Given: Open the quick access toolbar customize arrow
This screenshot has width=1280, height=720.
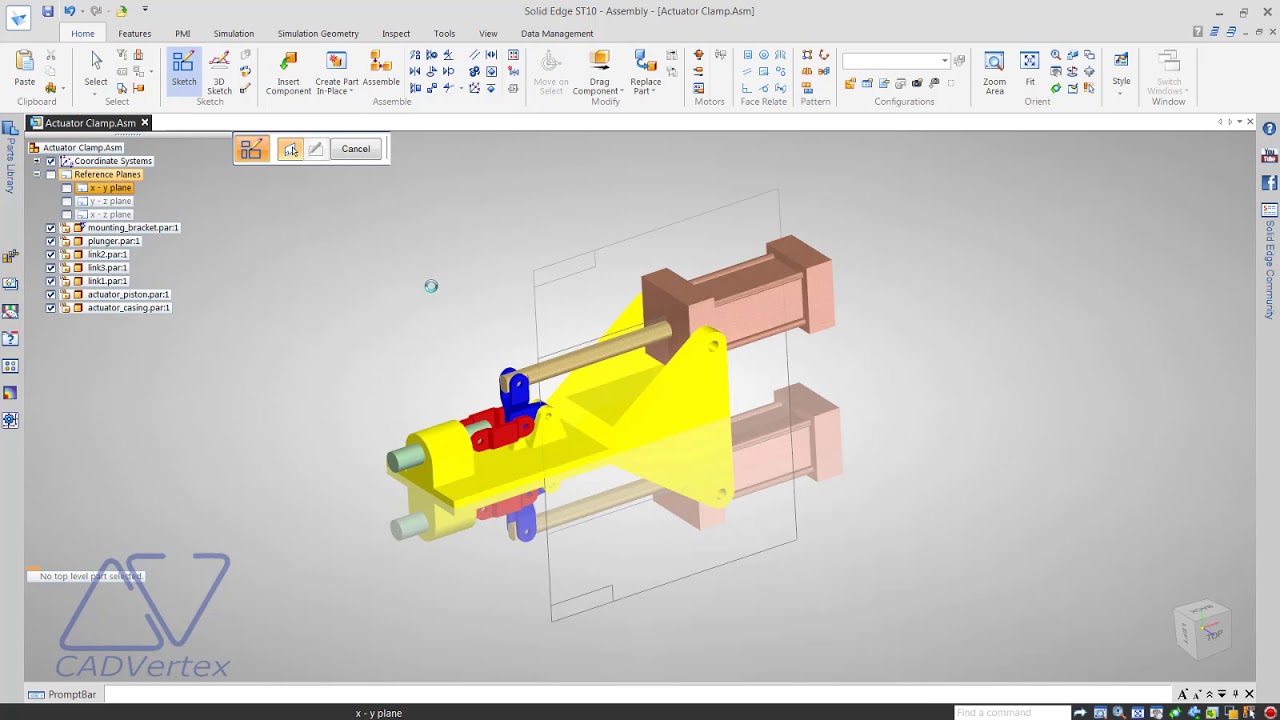Looking at the screenshot, I should tap(145, 10).
